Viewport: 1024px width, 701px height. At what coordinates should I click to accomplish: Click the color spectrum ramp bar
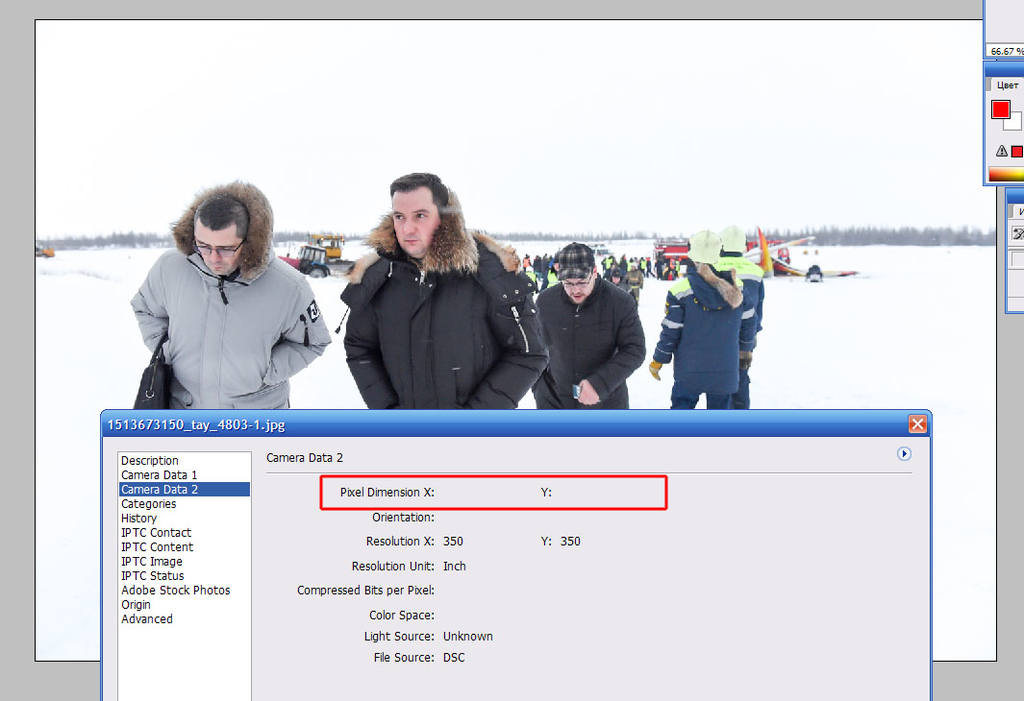[x=1006, y=174]
